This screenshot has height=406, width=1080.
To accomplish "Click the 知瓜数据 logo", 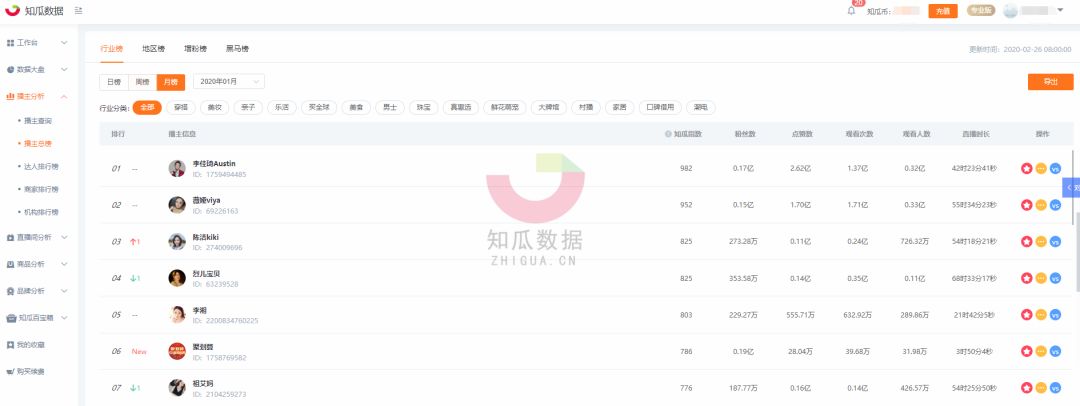I will click(x=34, y=10).
